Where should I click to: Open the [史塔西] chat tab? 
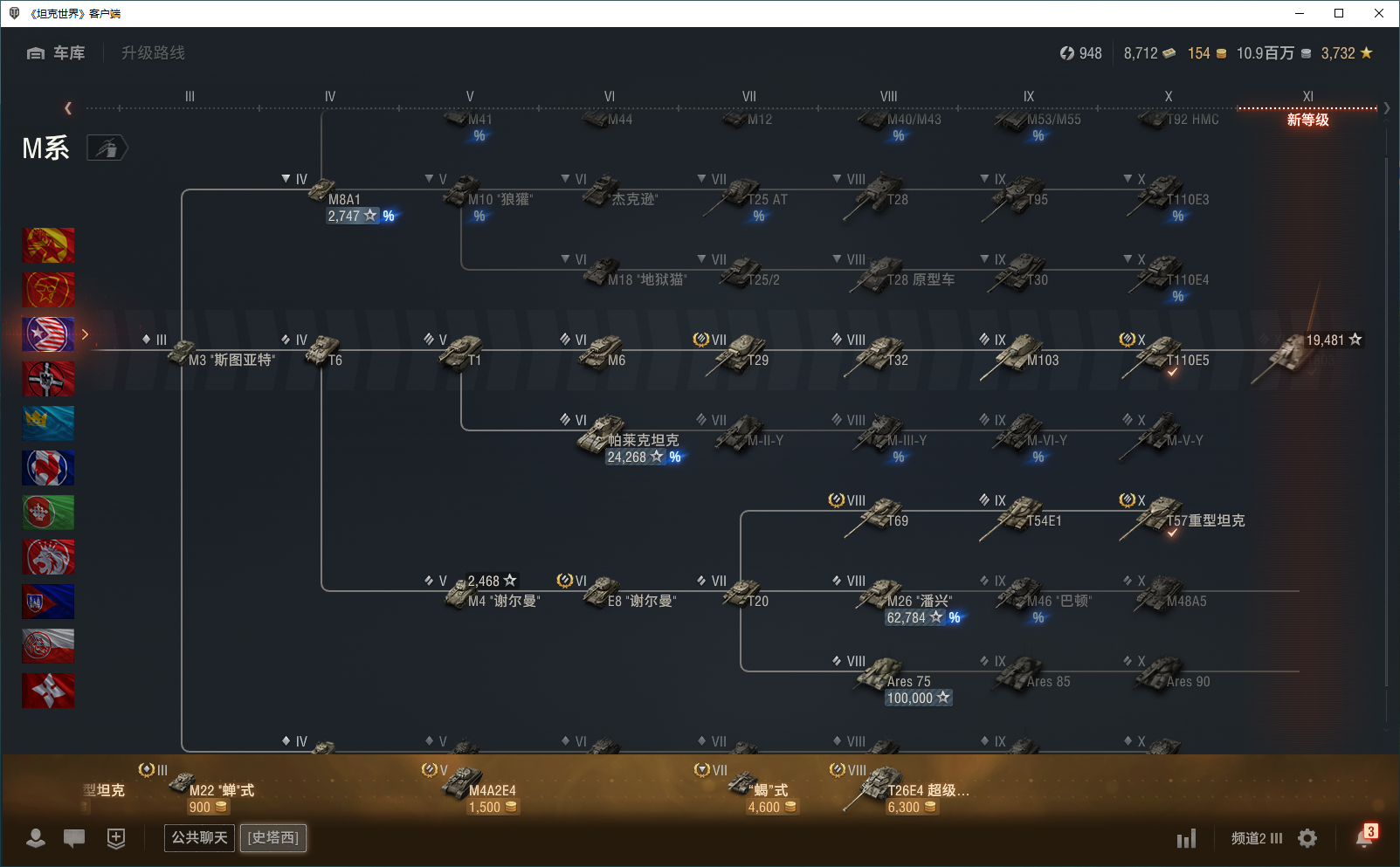coord(273,838)
